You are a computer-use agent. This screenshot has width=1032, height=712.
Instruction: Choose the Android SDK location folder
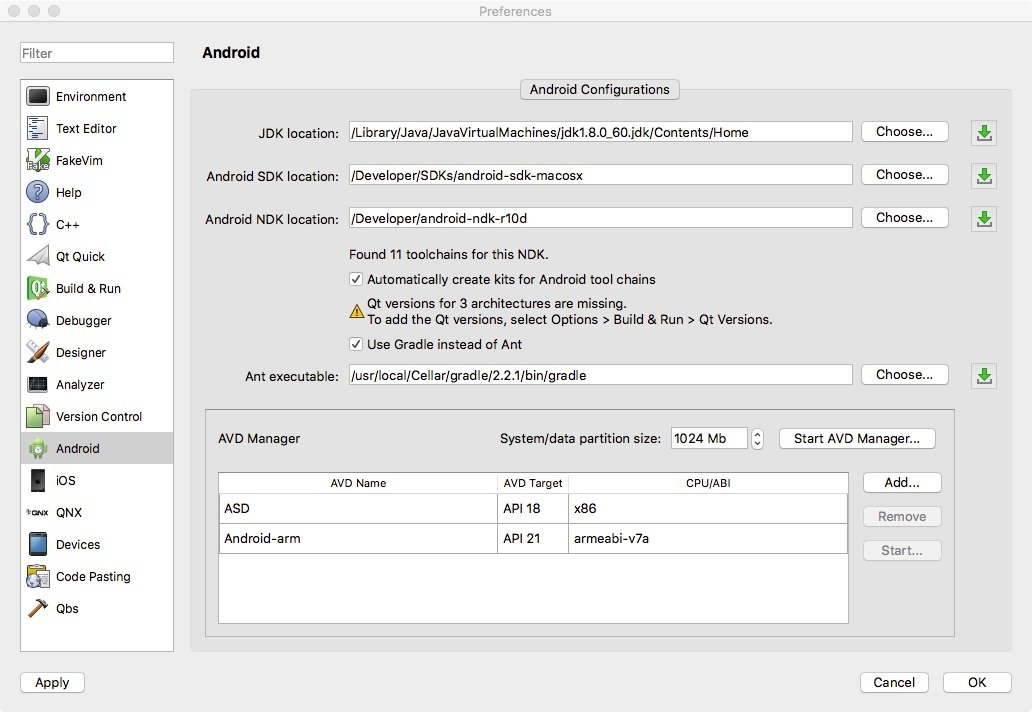904,174
